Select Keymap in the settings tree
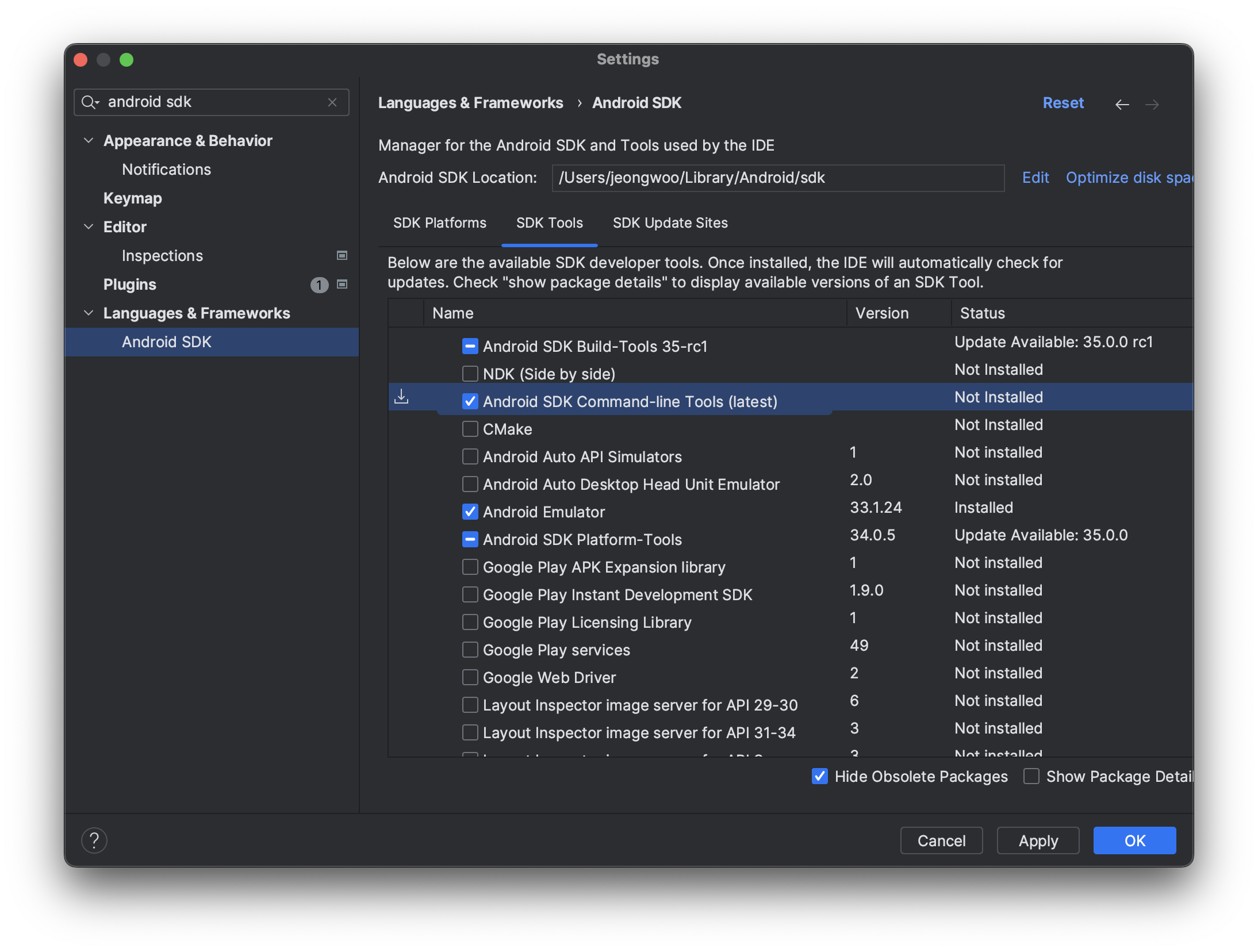 pos(133,198)
